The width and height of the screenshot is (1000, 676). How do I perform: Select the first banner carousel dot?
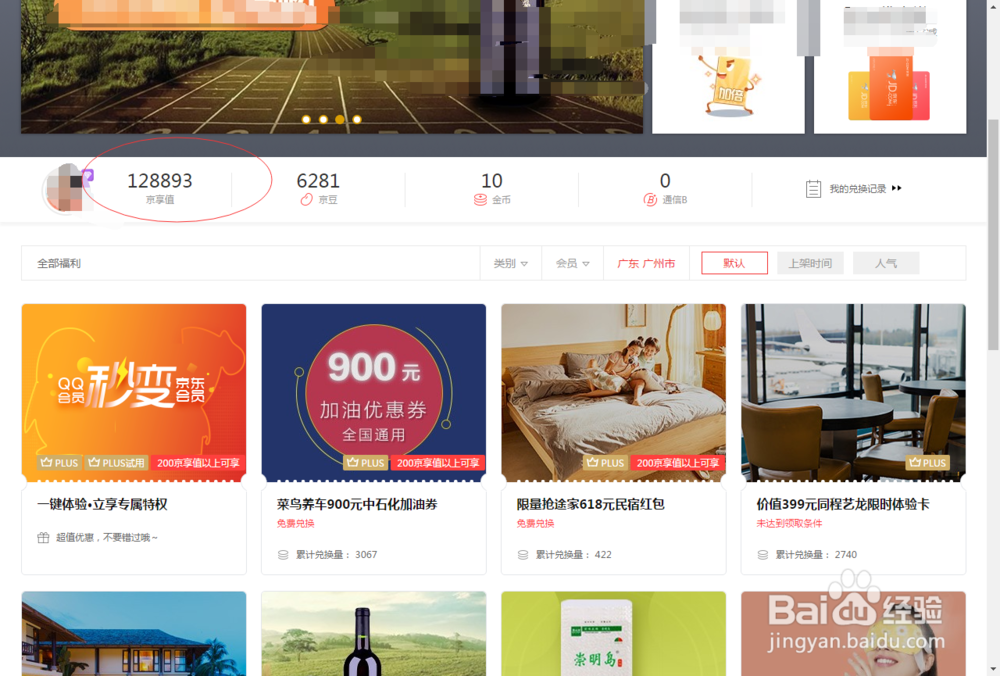[x=306, y=119]
